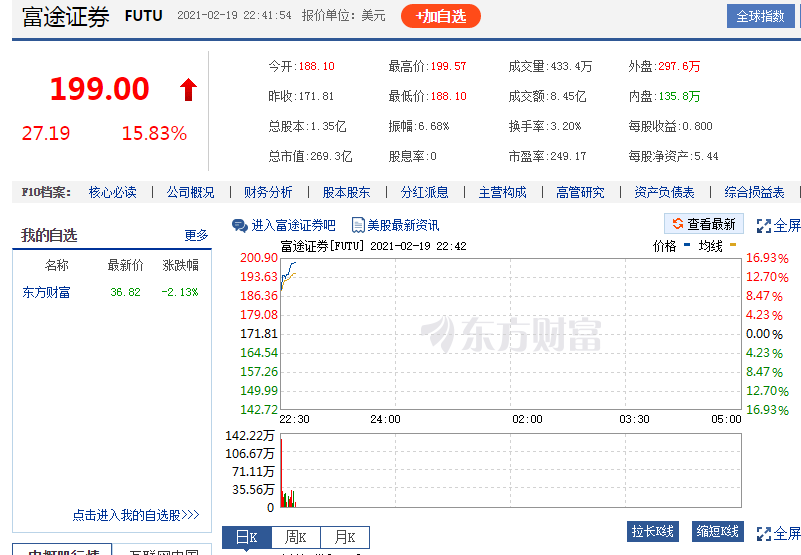Open 东方财富 in the watchlist
The image size is (801, 555).
tap(46, 292)
